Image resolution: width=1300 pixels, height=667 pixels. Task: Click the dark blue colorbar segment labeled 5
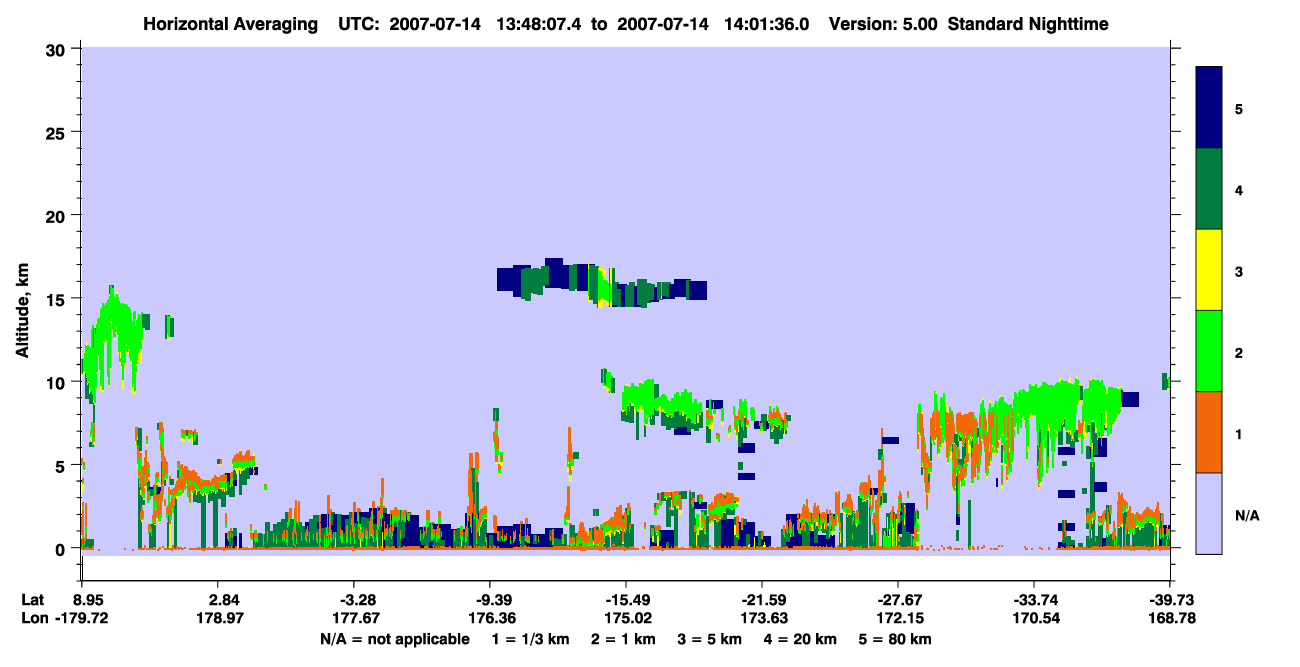click(x=1209, y=107)
